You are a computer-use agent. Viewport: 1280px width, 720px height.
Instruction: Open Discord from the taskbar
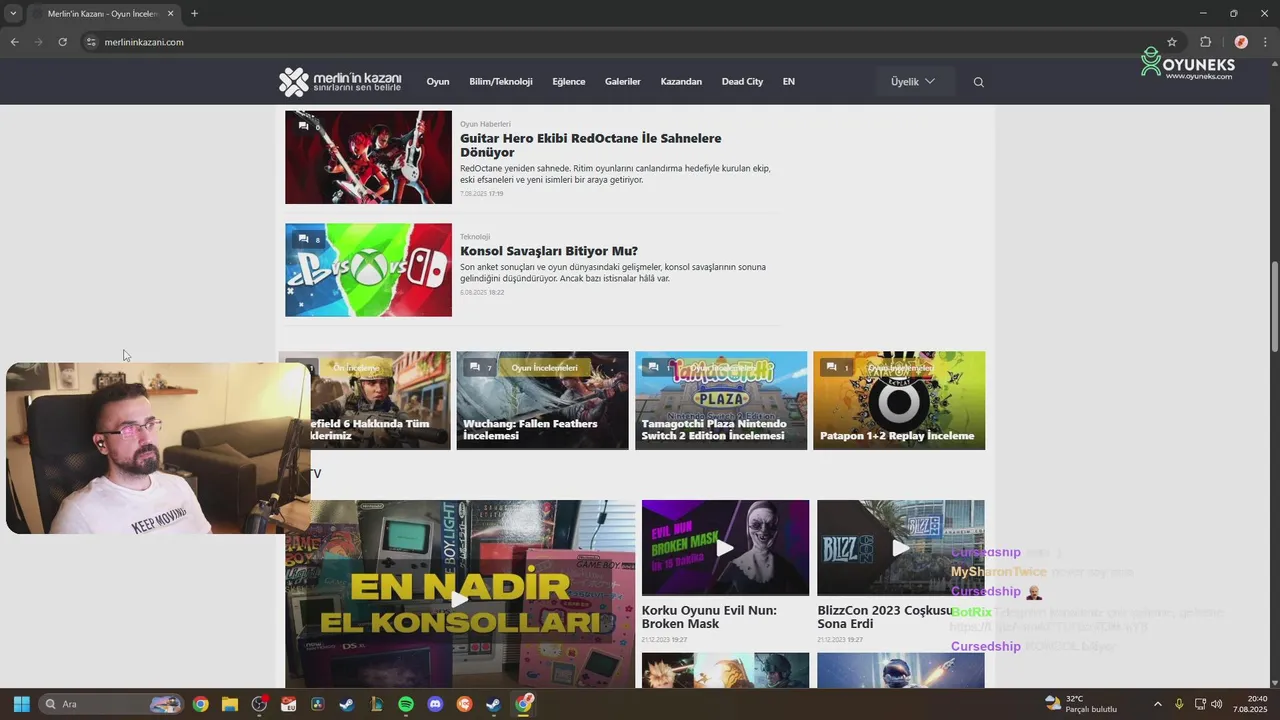pyautogui.click(x=435, y=704)
